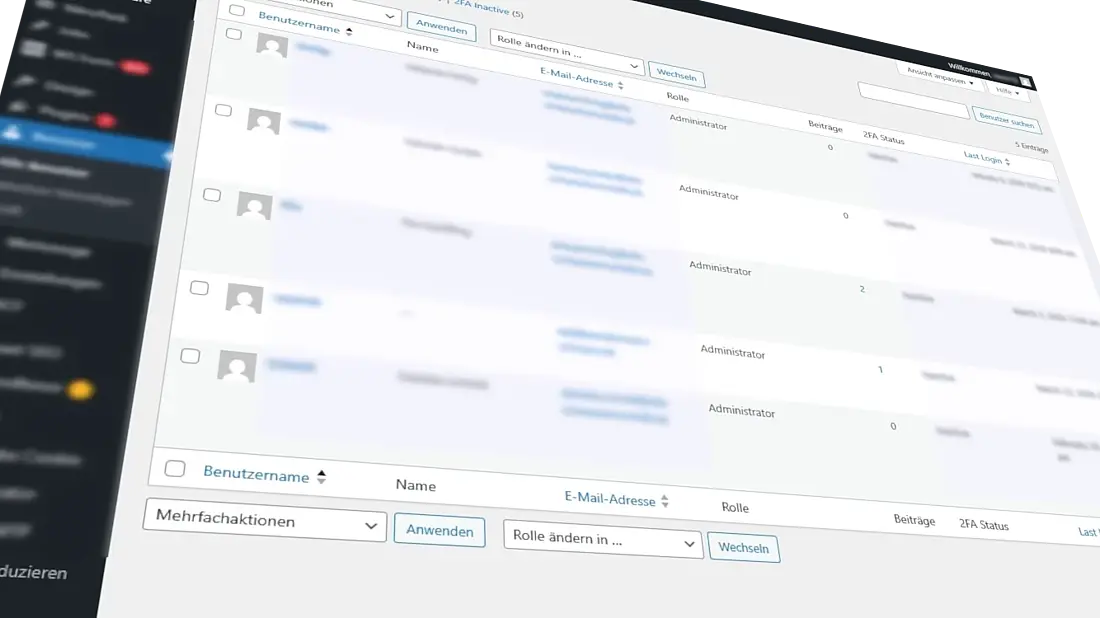The height and width of the screenshot is (618, 1100).
Task: Open the Hilfe tab at the top right
Action: [1006, 91]
